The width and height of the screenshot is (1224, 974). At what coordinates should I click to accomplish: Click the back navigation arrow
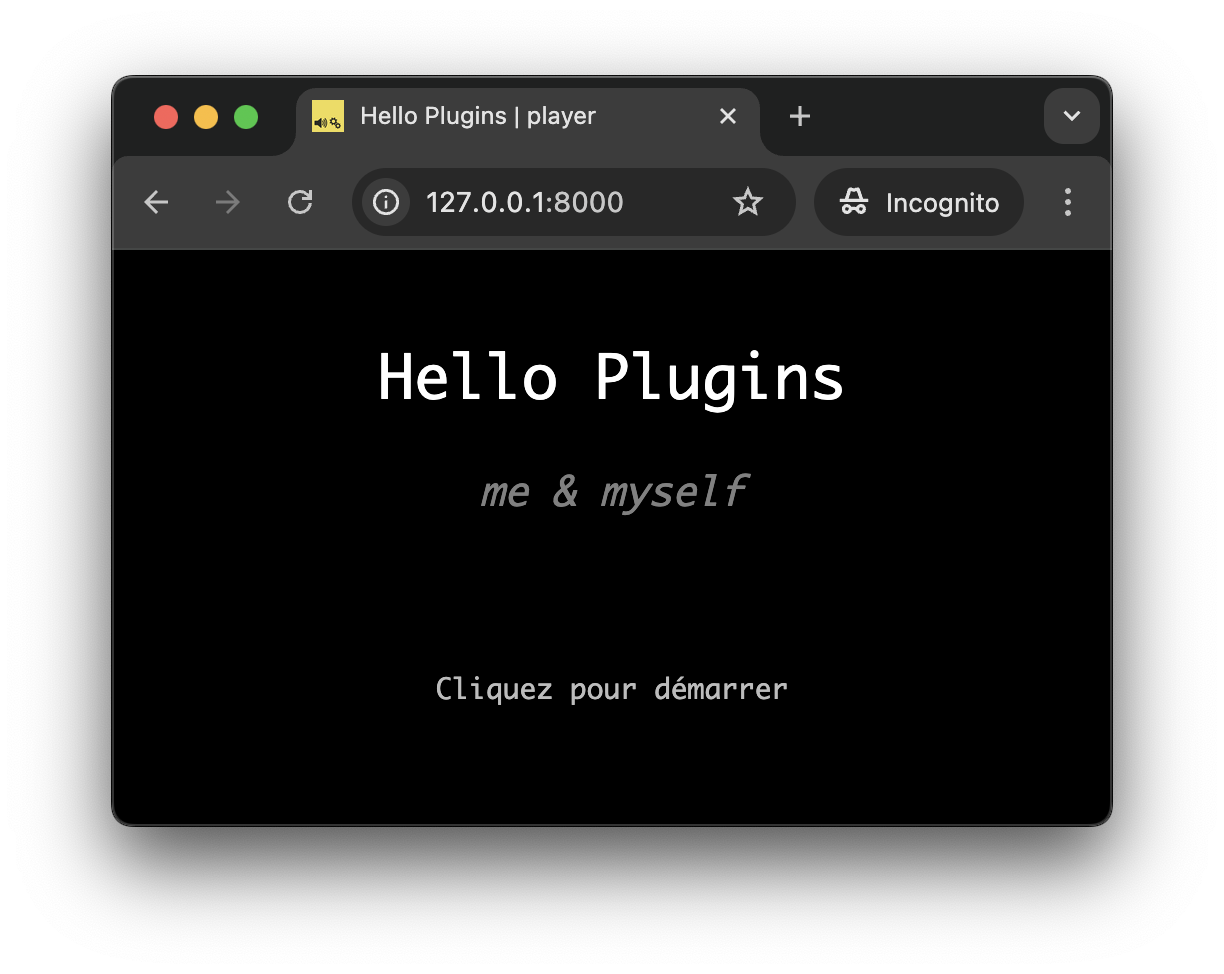[156, 202]
